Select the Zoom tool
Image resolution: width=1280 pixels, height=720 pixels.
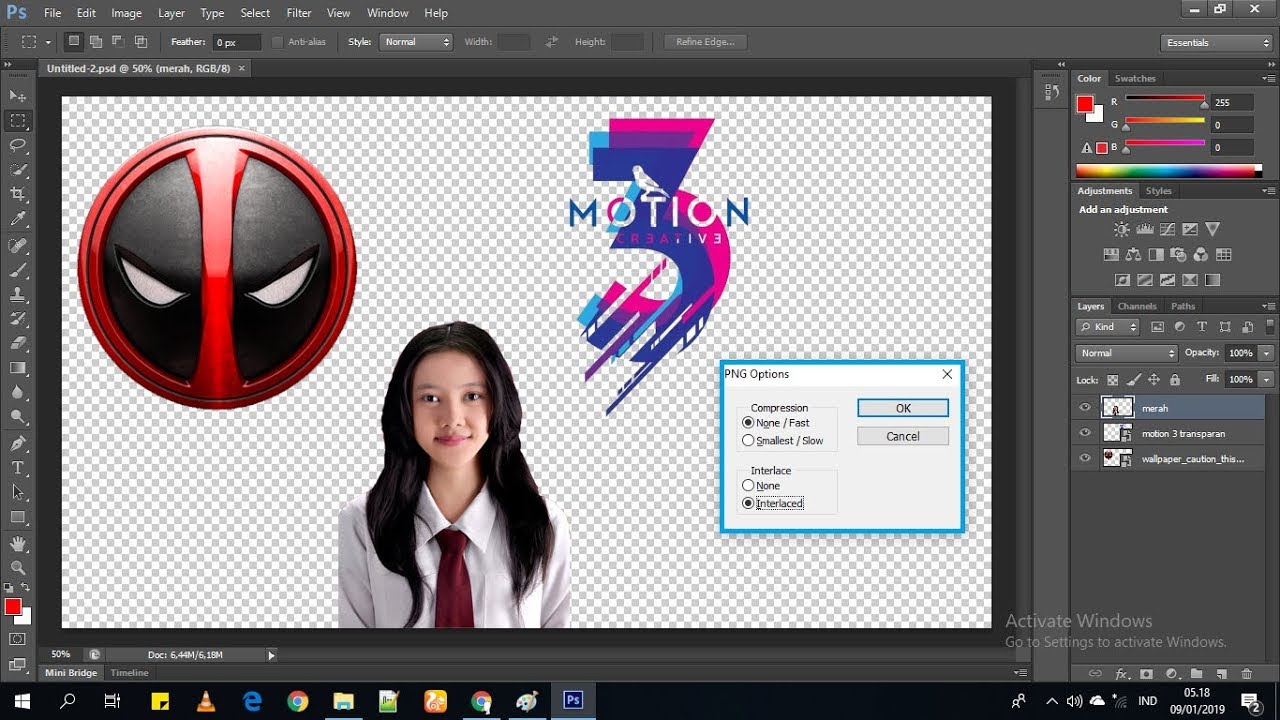point(18,567)
